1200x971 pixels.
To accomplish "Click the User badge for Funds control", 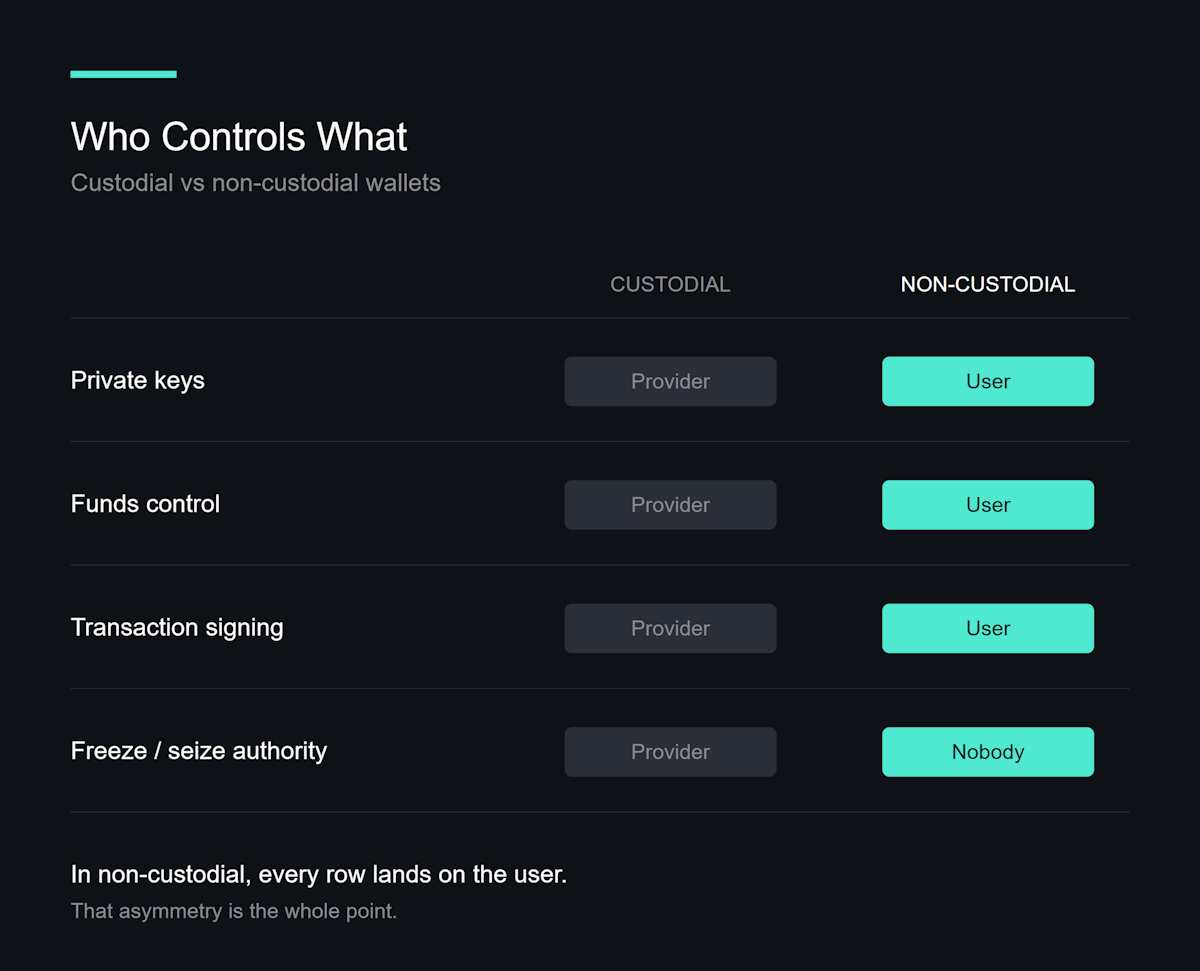I will click(x=987, y=505).
